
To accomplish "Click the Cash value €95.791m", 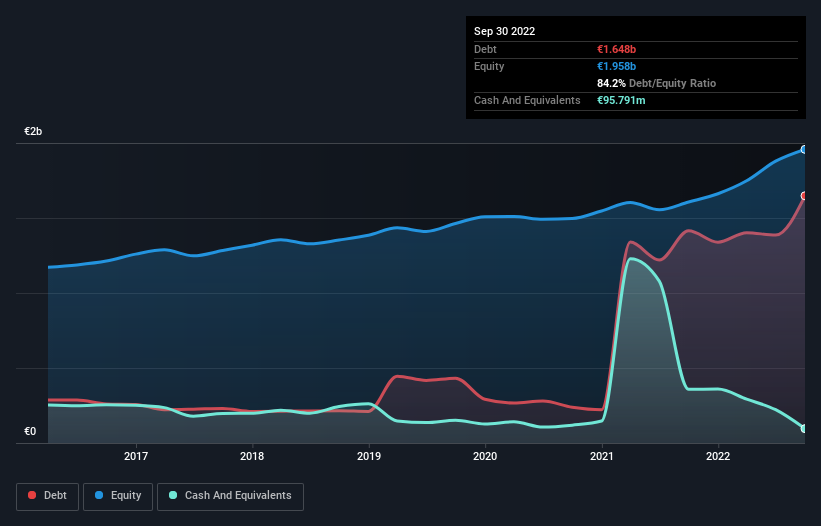I will [621, 100].
